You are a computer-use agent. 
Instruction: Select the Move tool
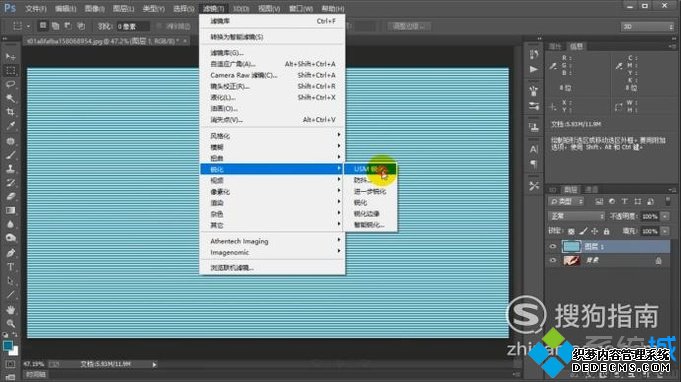coord(10,57)
